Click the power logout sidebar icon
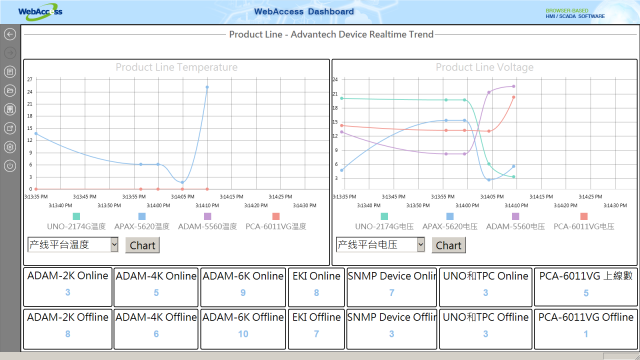Screen dimensions: 640x360 [10, 166]
